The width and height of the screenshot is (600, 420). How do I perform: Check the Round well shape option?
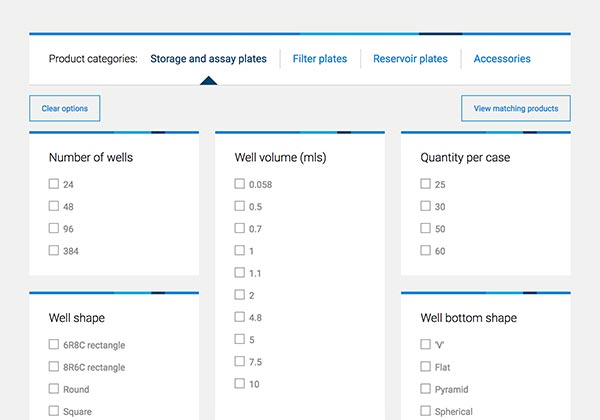[54, 389]
